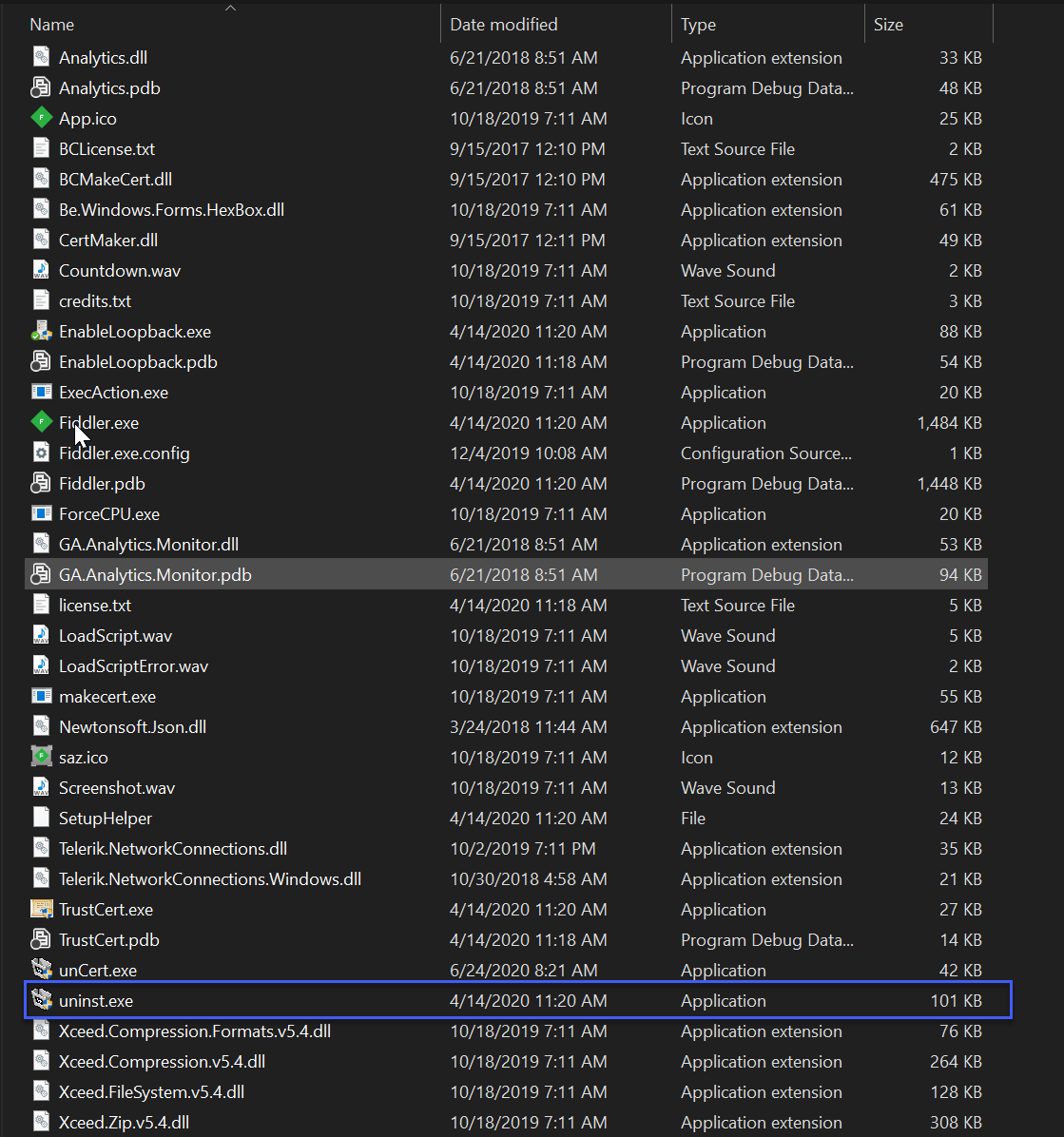Click the Xceed.Zip.v5.4.dll file icon
This screenshot has height=1137, width=1064.
pos(41,1122)
